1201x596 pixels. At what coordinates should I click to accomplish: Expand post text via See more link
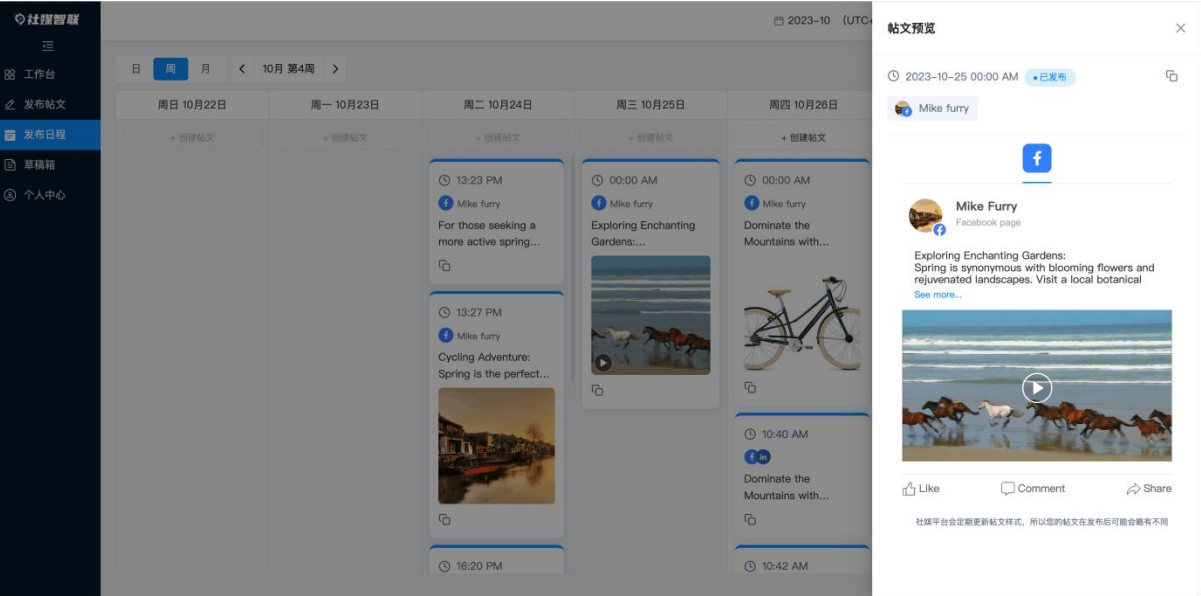(937, 295)
